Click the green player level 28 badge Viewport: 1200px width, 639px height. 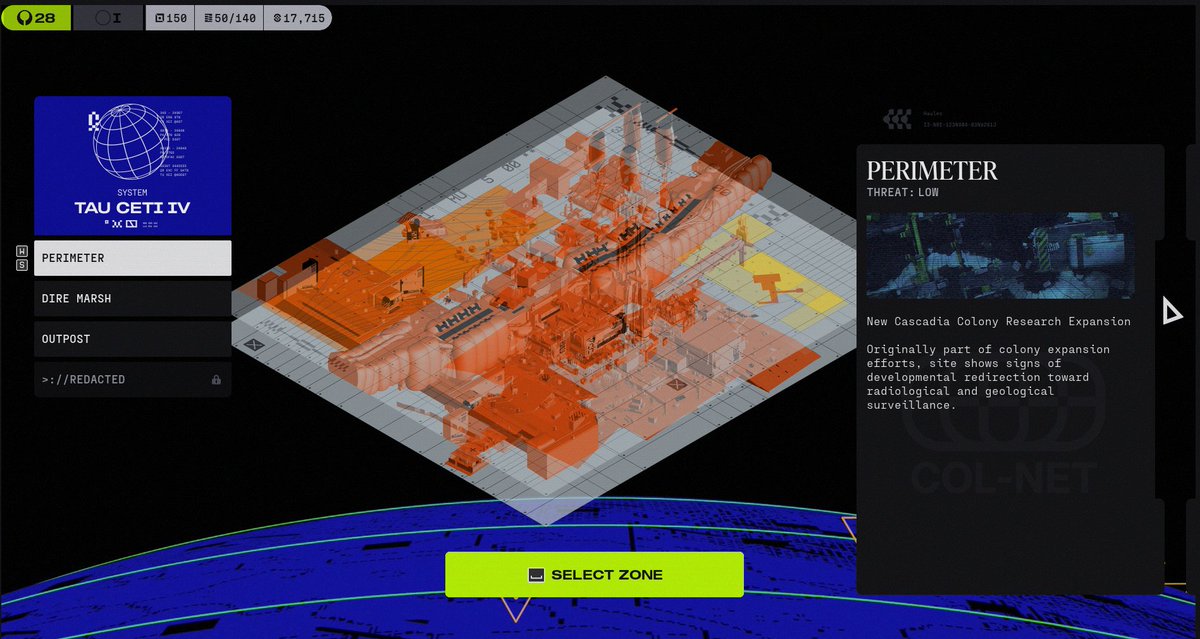coord(35,18)
